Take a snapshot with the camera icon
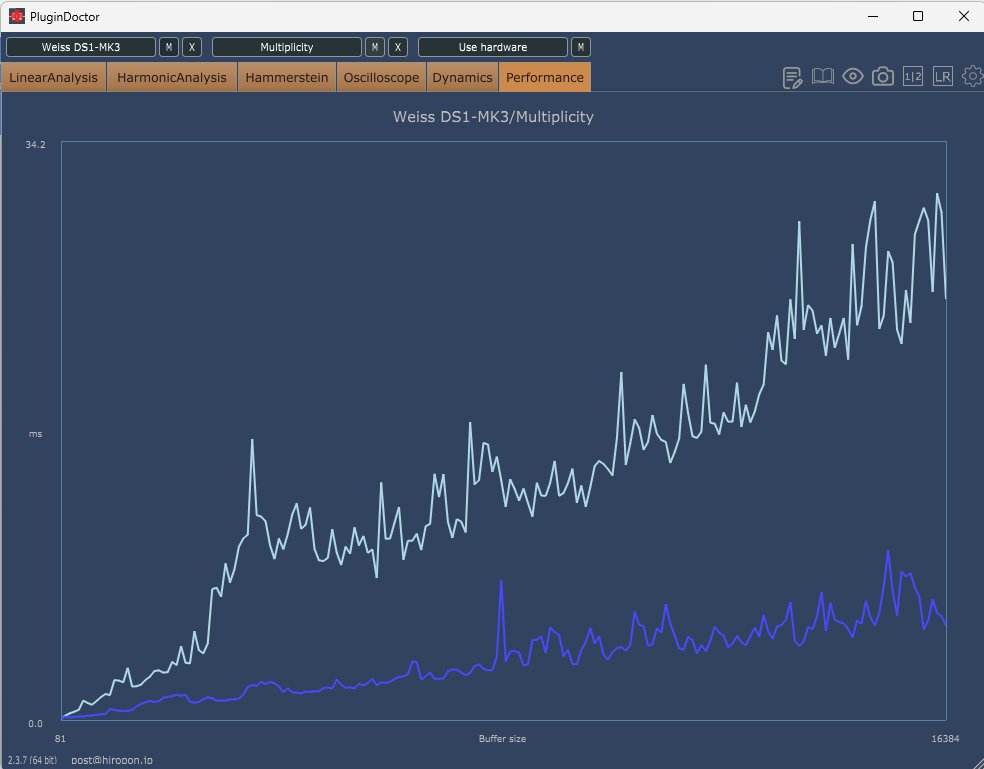The image size is (984, 769). 883,77
